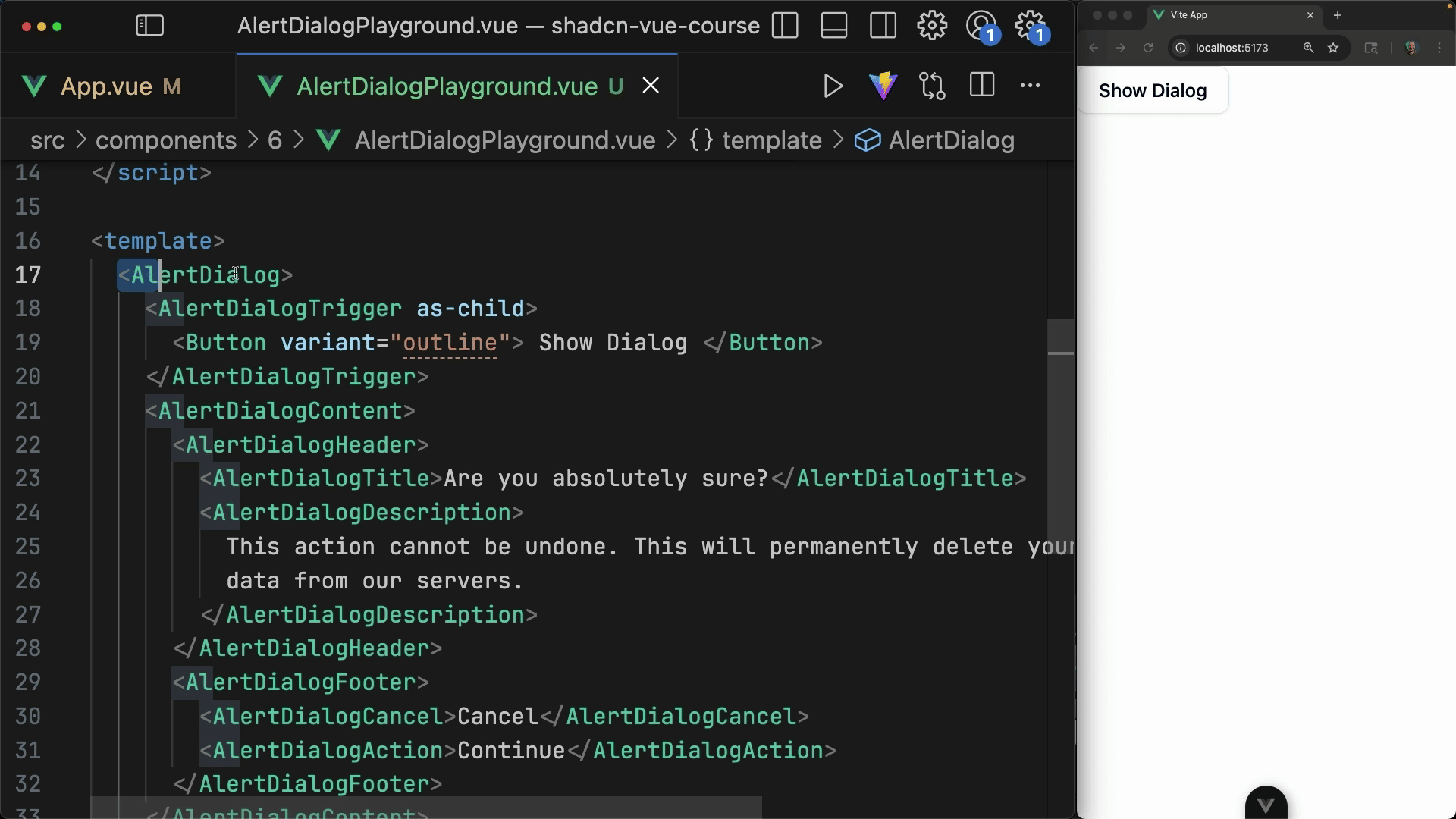Click the AlertDialogContent opening tag on line 21
This screenshot has width=1456, height=819.
(281, 411)
